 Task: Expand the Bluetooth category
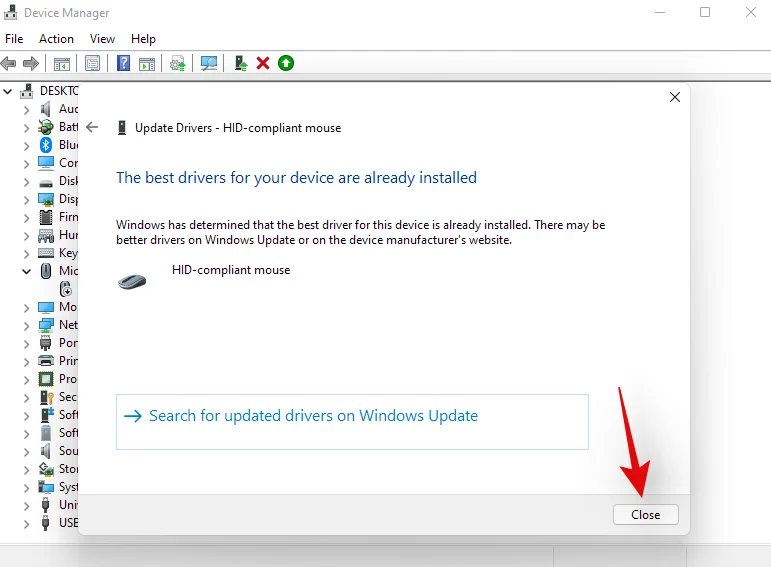[27, 146]
